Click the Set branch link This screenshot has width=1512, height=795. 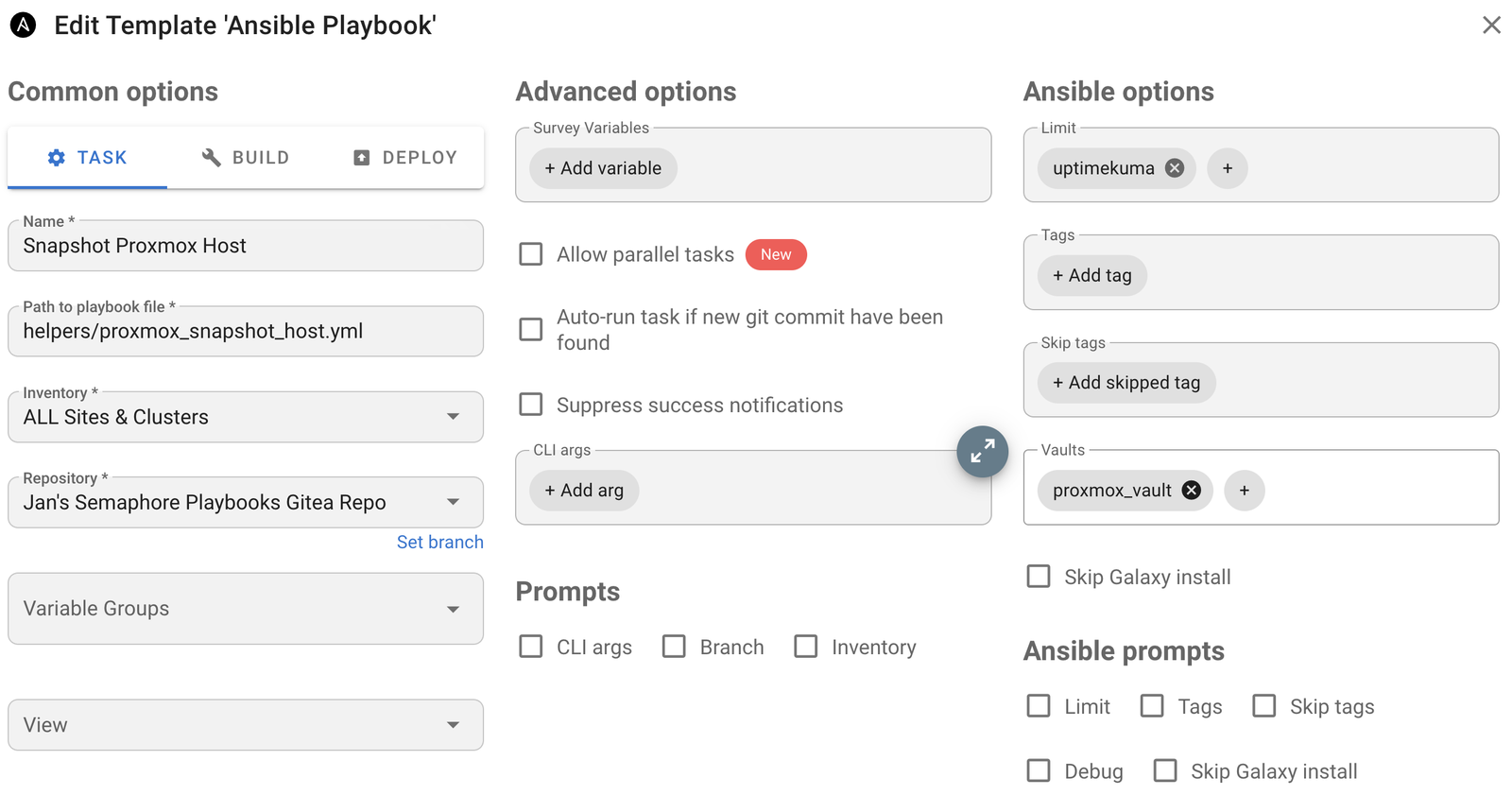tap(440, 542)
